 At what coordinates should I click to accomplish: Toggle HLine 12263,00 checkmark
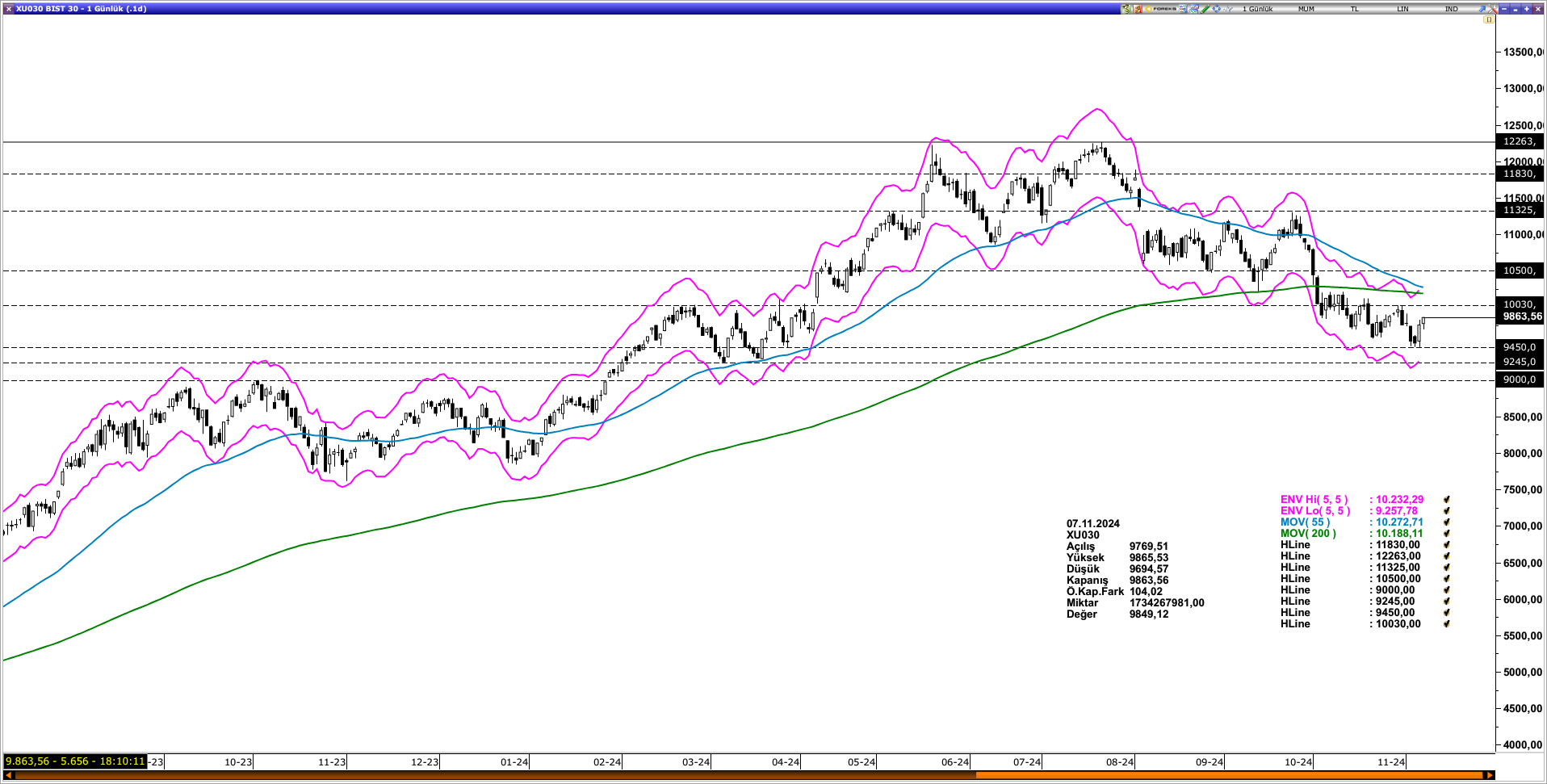click(1447, 556)
